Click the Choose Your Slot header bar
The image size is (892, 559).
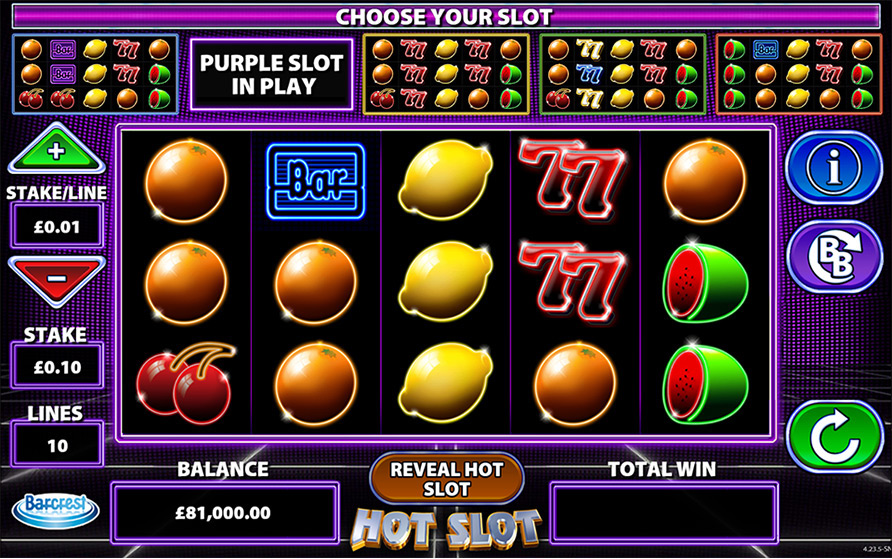pos(446,16)
